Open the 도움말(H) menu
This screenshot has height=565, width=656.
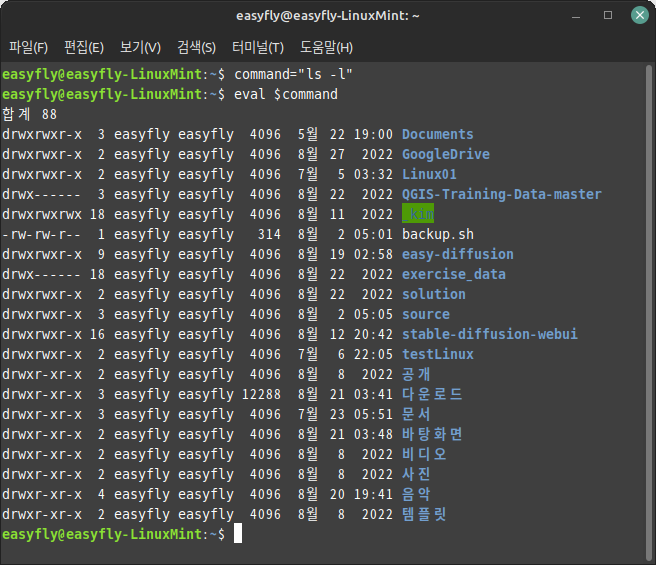pos(326,47)
